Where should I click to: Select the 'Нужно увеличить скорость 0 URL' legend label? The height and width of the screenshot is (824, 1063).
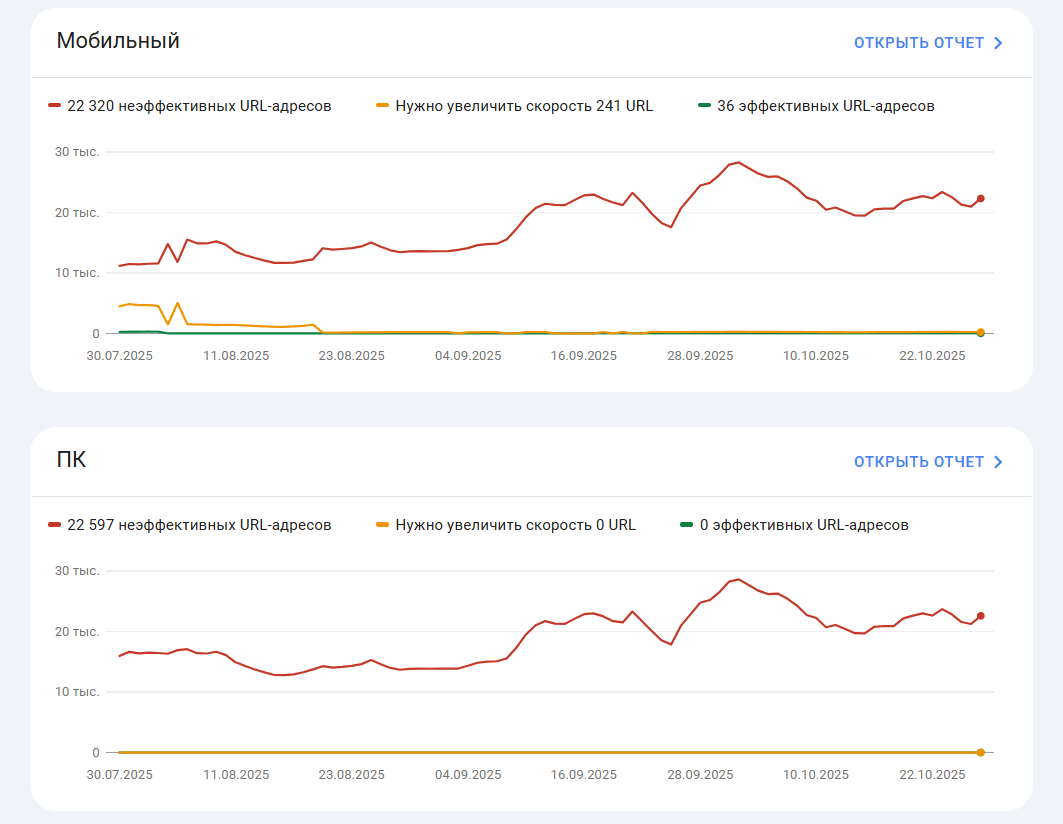coord(515,524)
